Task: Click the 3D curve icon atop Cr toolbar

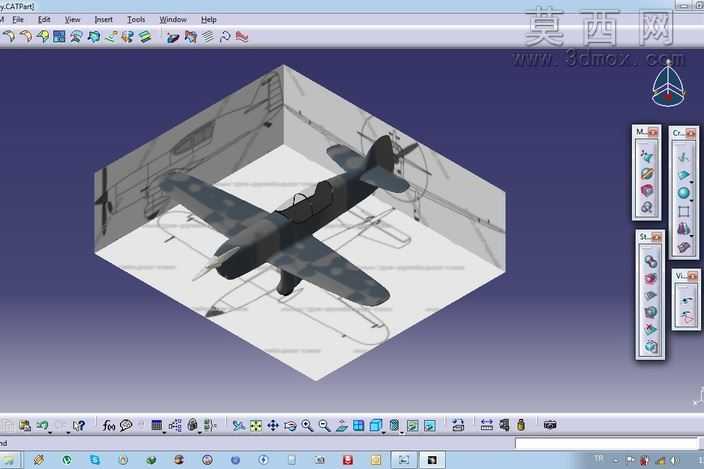Action: pos(683,157)
